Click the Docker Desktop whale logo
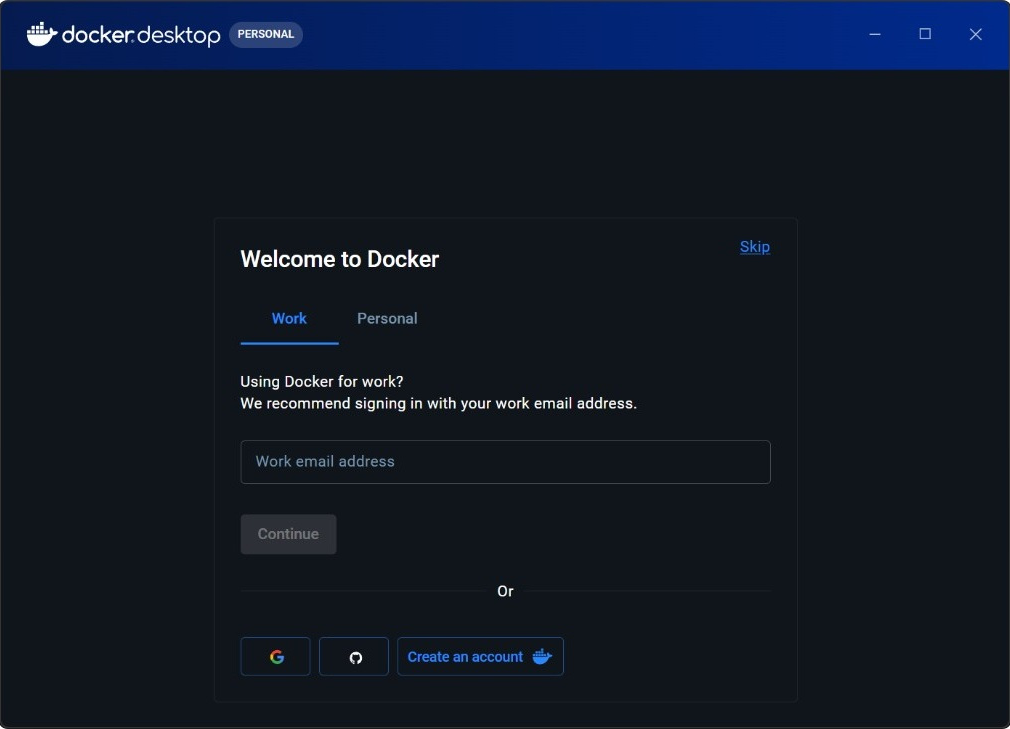 click(42, 34)
